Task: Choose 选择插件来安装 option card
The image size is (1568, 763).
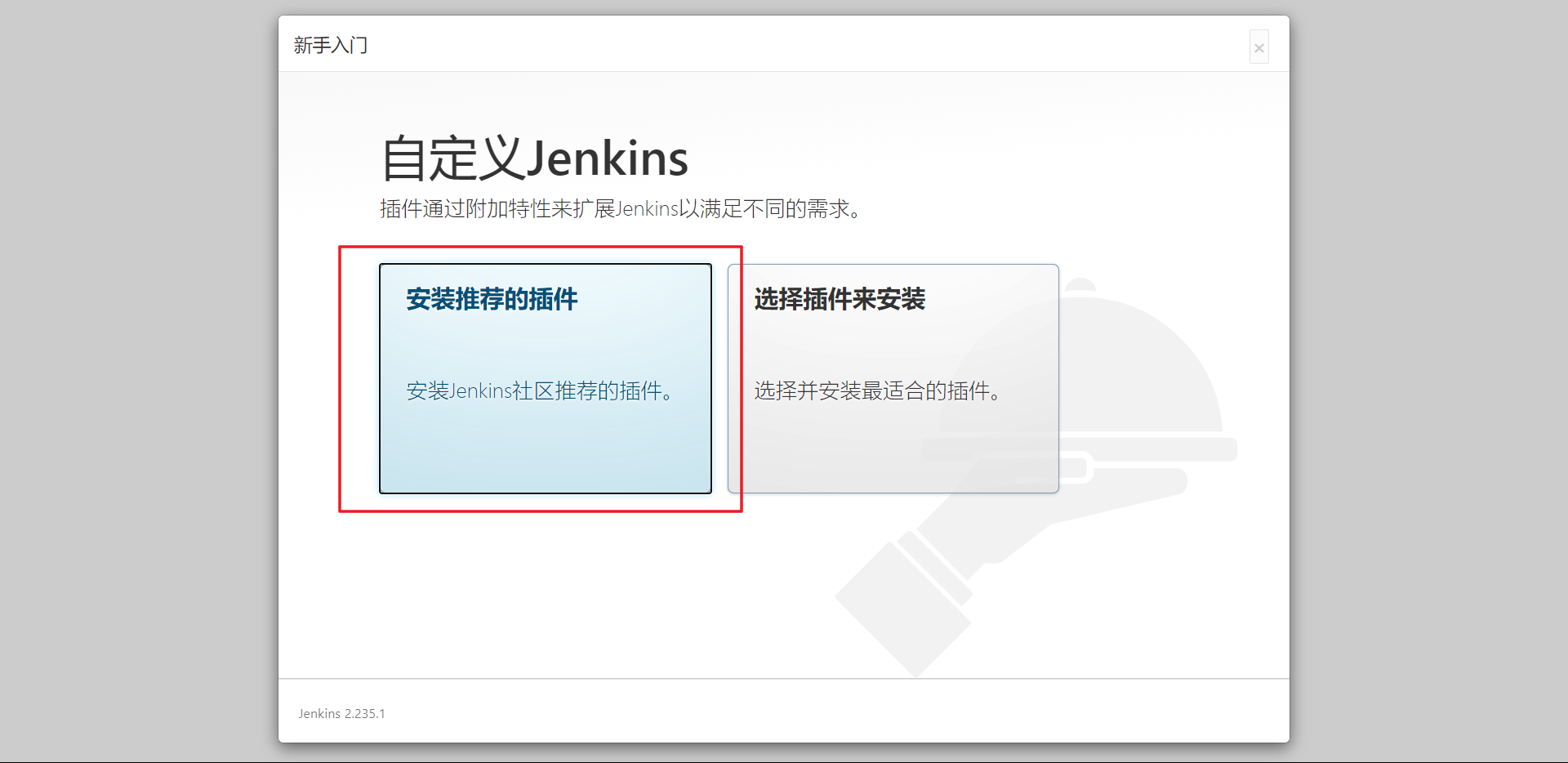Action: pos(893,378)
